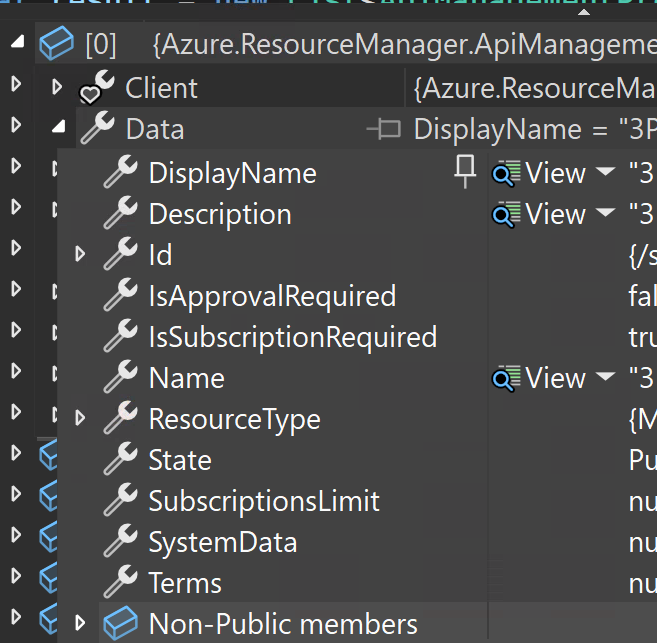The width and height of the screenshot is (657, 643).
Task: Select the DisplayName property name
Action: click(233, 173)
